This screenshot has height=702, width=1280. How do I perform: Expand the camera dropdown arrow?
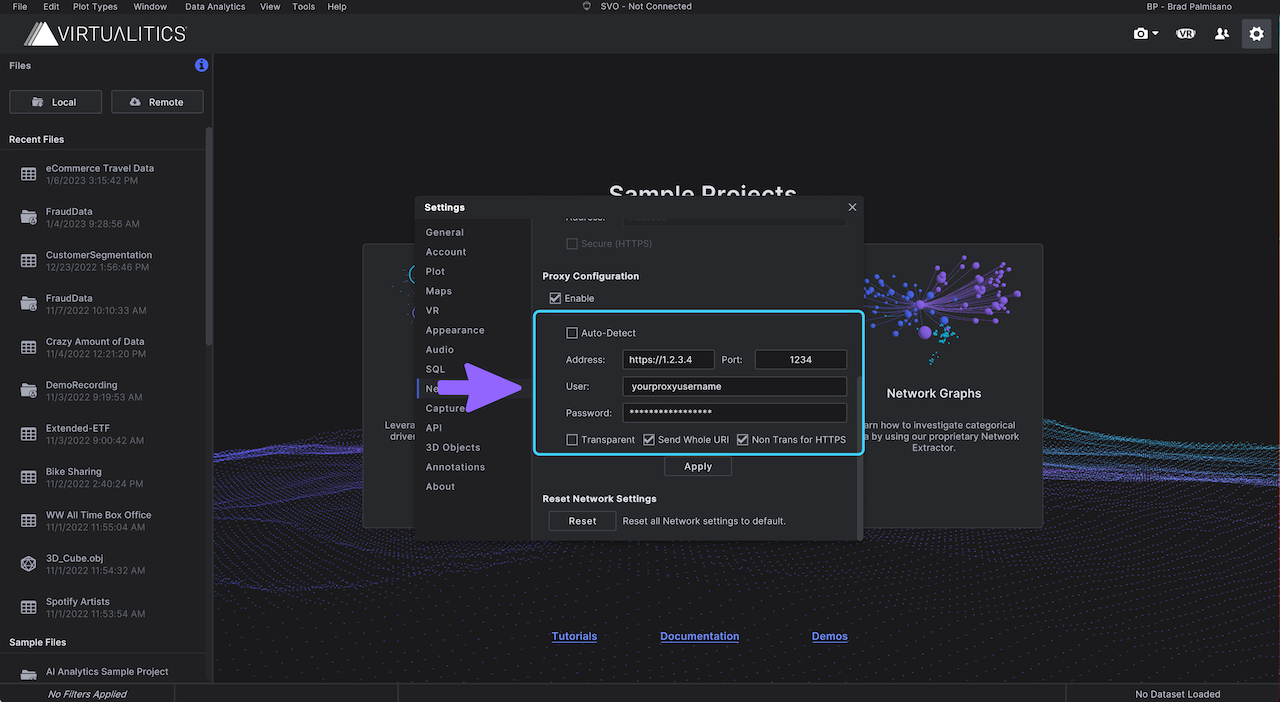point(1156,34)
